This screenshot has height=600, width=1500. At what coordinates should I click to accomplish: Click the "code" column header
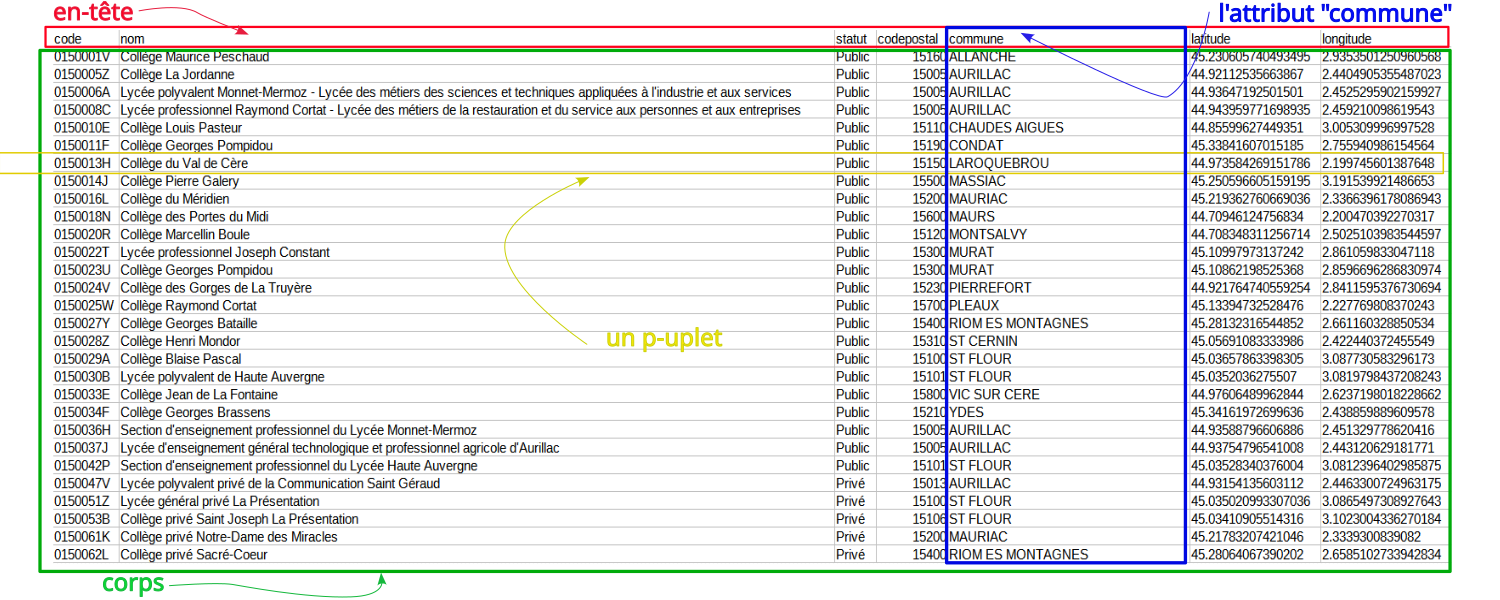point(67,39)
